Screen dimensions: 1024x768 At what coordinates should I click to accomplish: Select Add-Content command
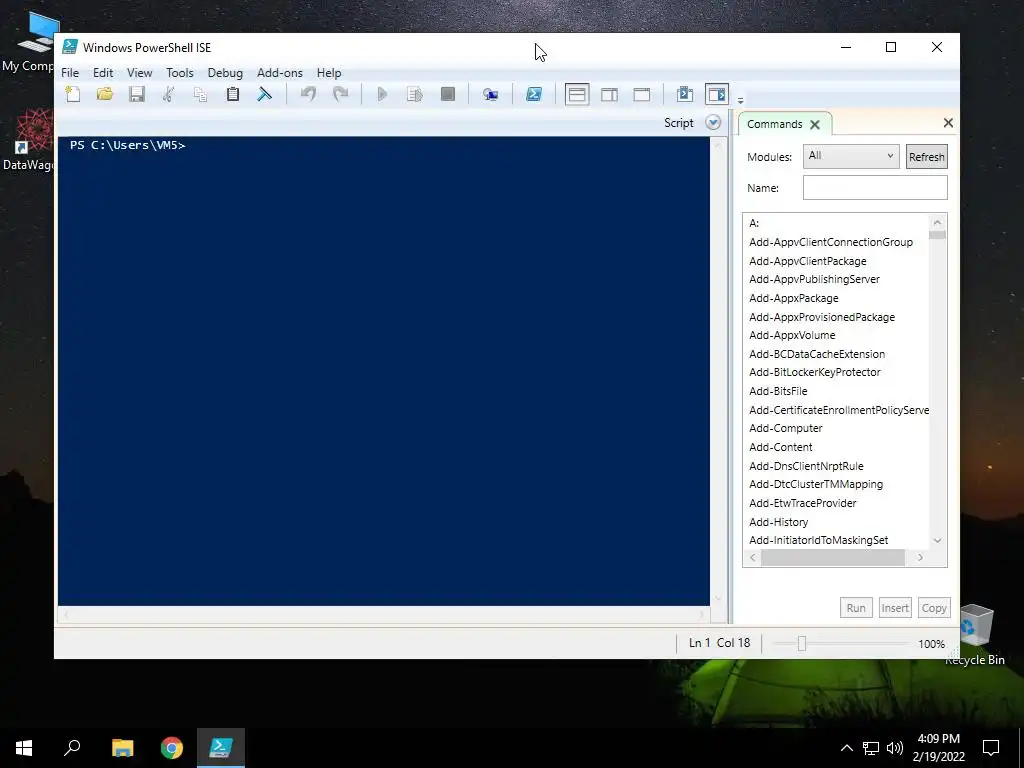pyautogui.click(x=780, y=447)
